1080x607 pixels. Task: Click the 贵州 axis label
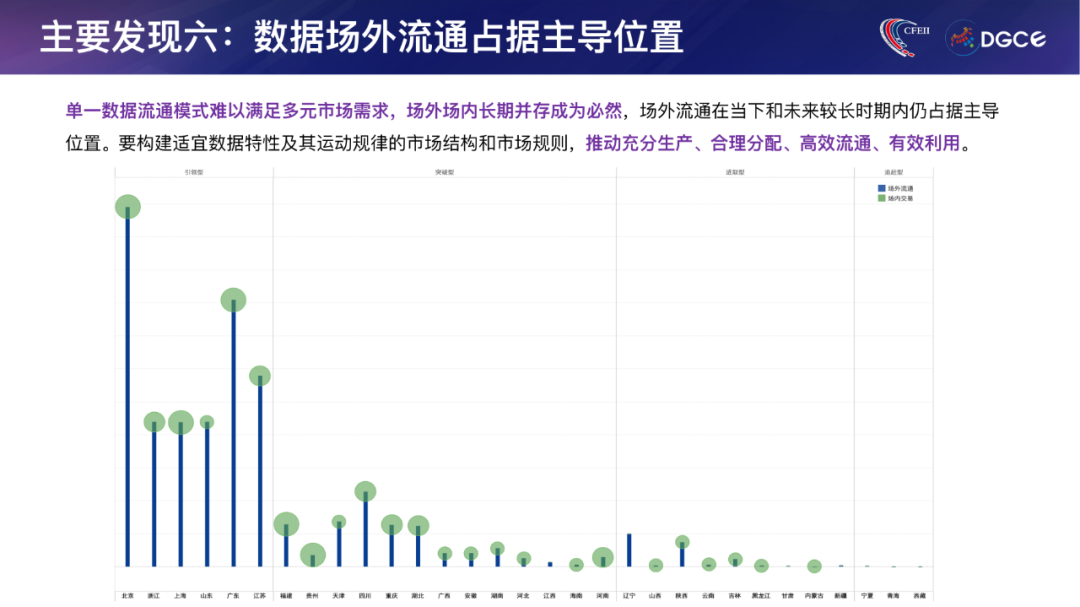[312, 596]
